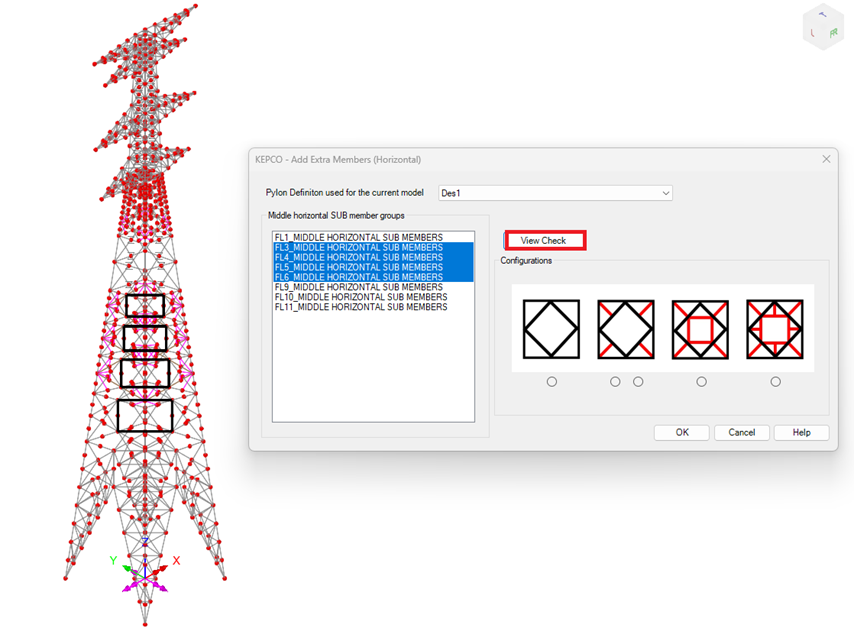
Task: Select radio button under third configuration
Action: 701,382
